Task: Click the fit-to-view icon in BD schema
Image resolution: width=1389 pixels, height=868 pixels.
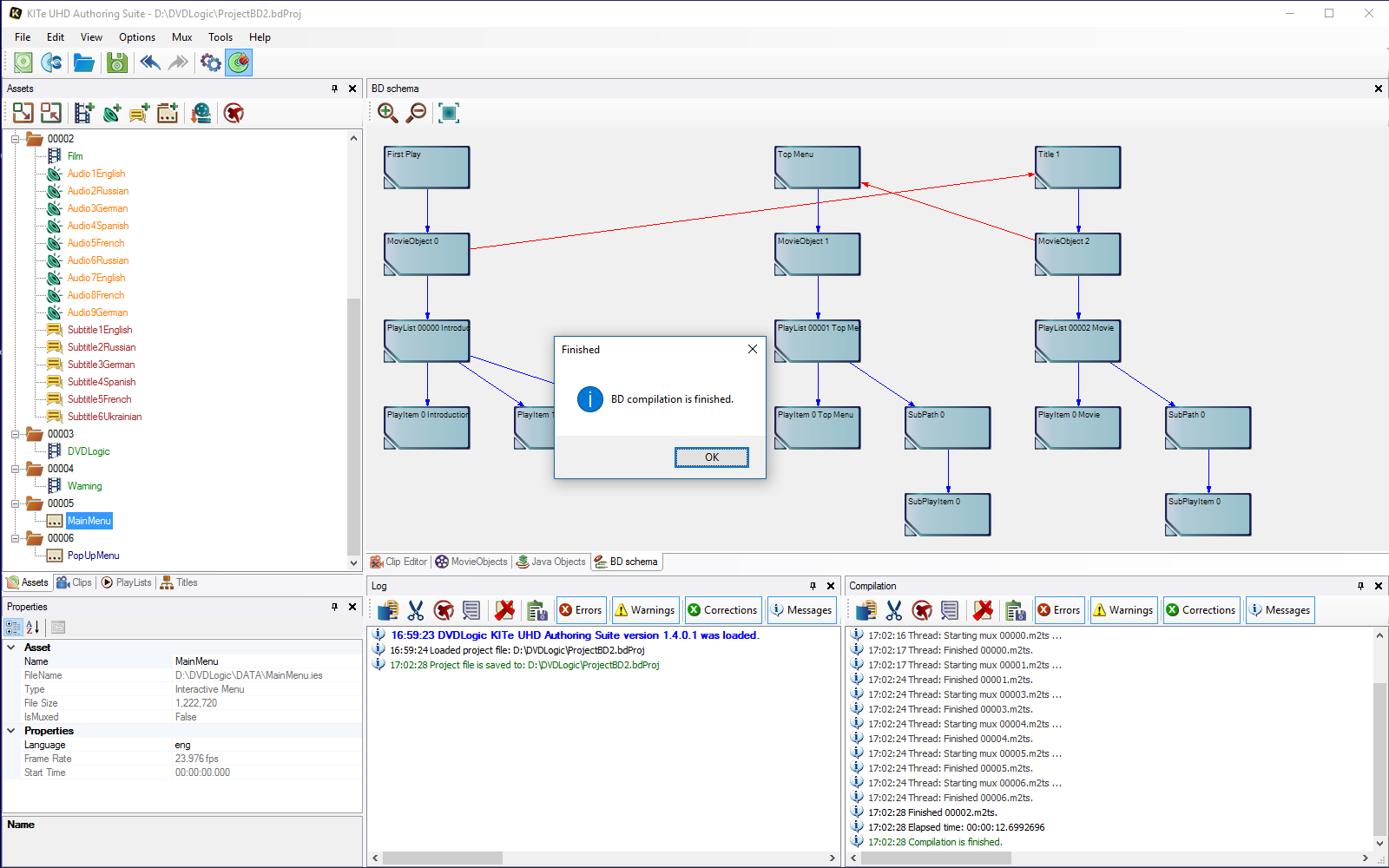Action: tap(448, 113)
